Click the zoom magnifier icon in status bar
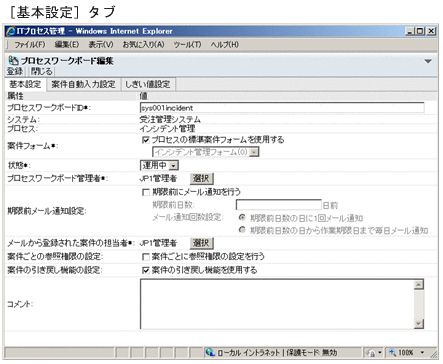Image resolution: width=443 pixels, height=364 pixels. pos(392,352)
